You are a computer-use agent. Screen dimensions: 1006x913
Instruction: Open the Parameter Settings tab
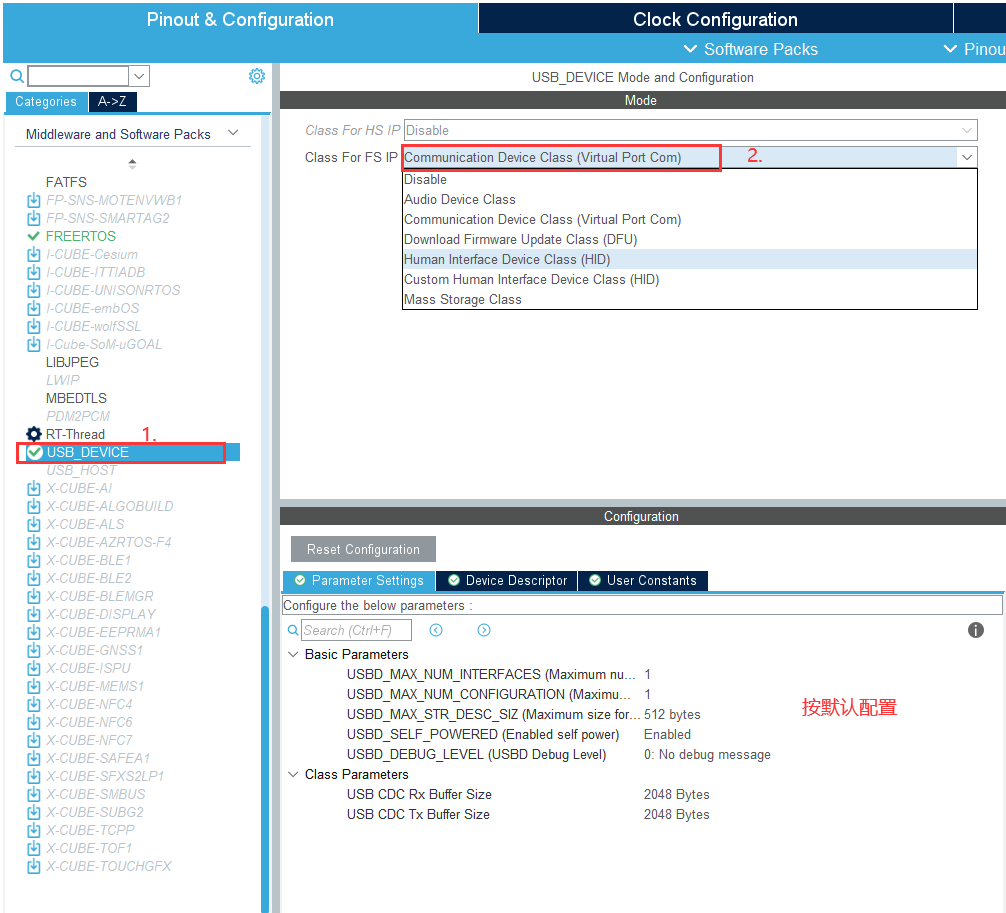tap(359, 581)
